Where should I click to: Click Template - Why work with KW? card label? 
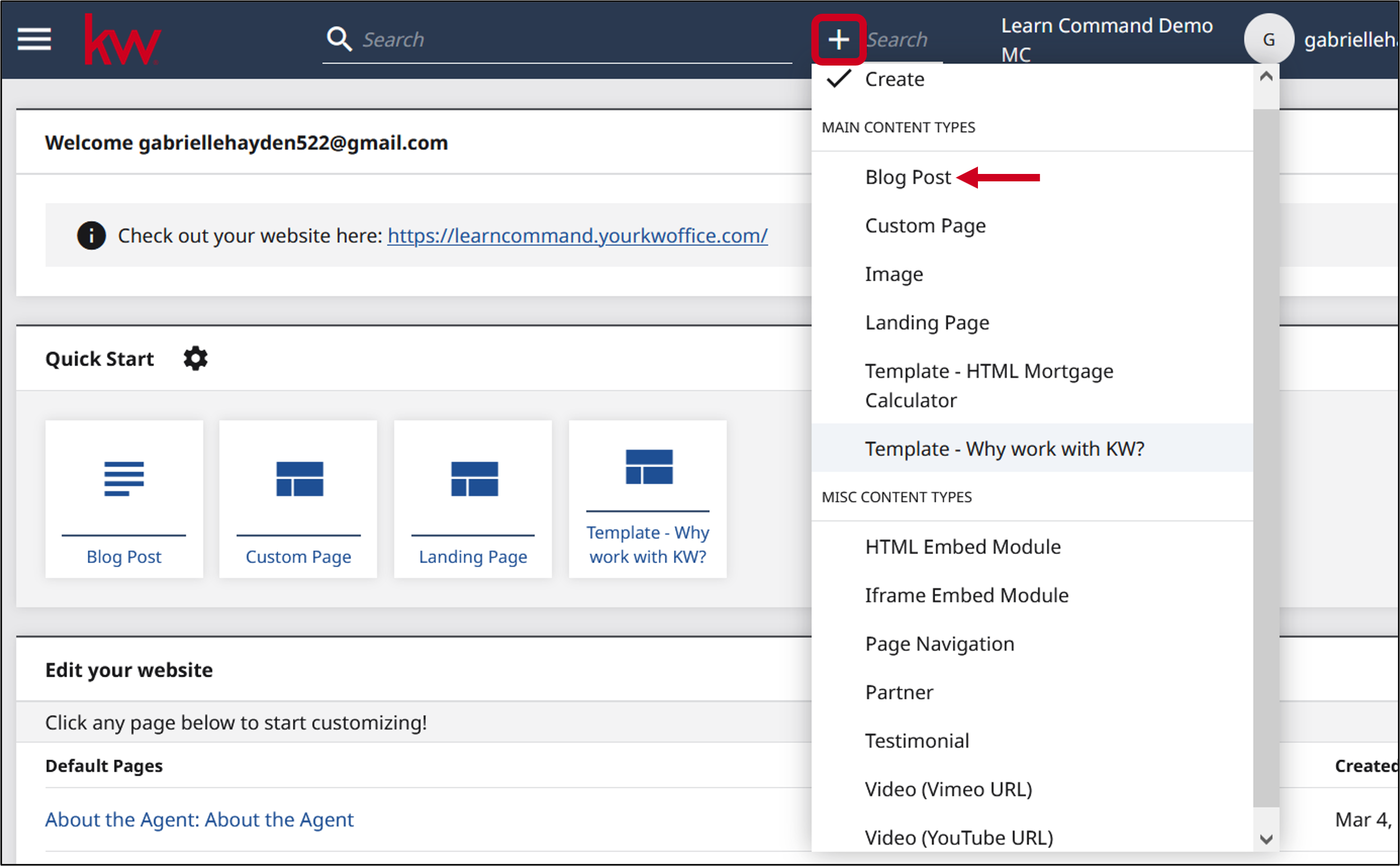tap(648, 545)
